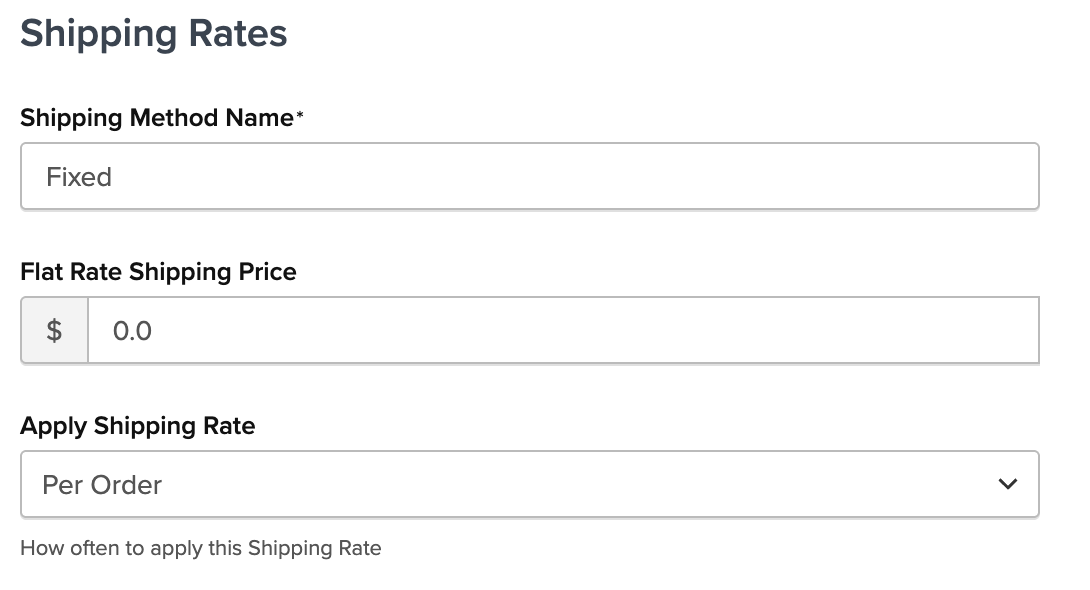Select the Per Order combo box value
The height and width of the screenshot is (590, 1090).
coord(102,485)
